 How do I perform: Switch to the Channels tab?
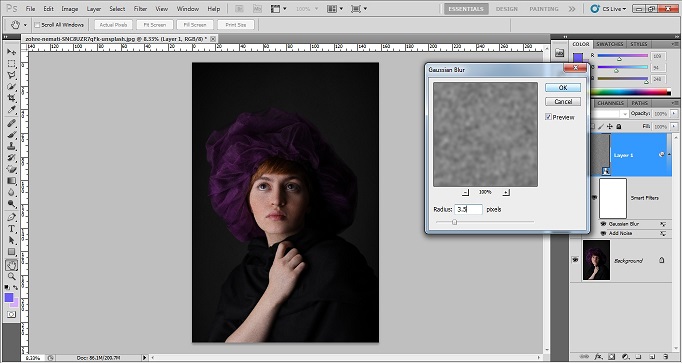pos(610,103)
